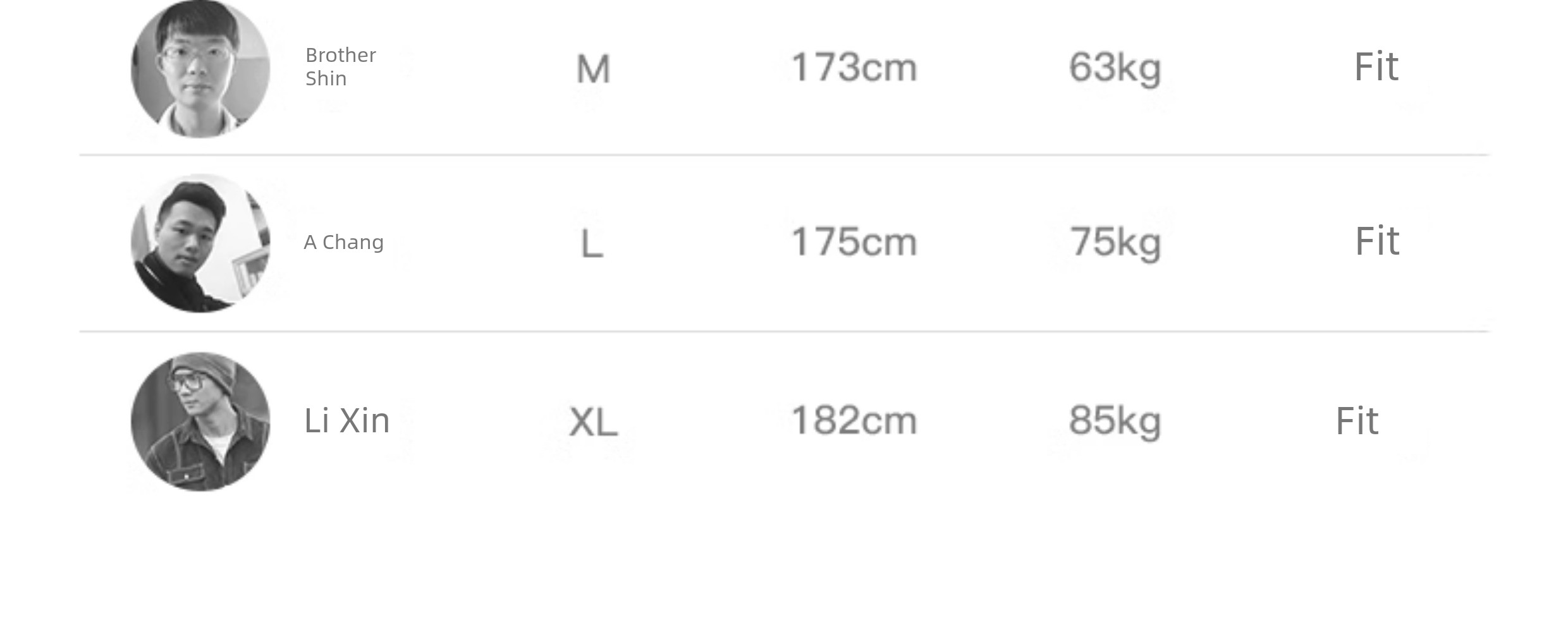This screenshot has width=1568, height=632.
Task: Click Fit in A Chang's row
Action: [x=1377, y=241]
